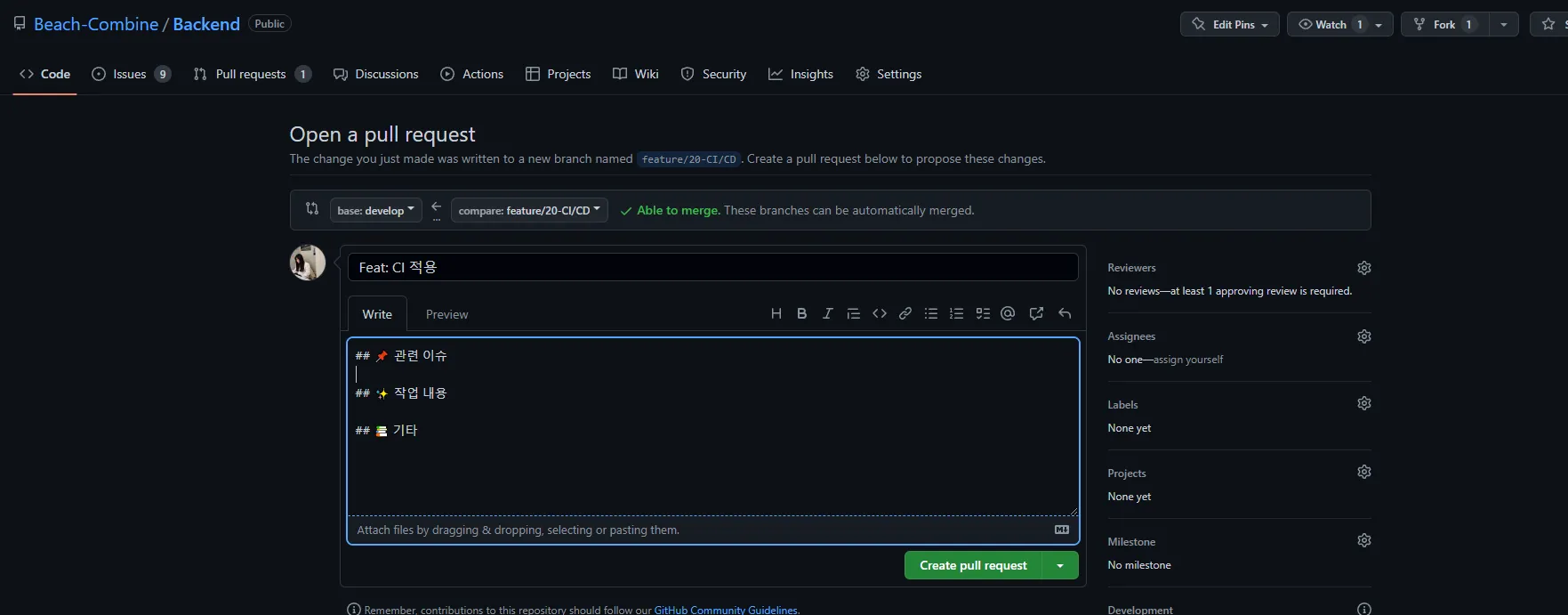1568x615 pixels.
Task: Open saved replies with the reply arrow icon
Action: click(x=1065, y=313)
